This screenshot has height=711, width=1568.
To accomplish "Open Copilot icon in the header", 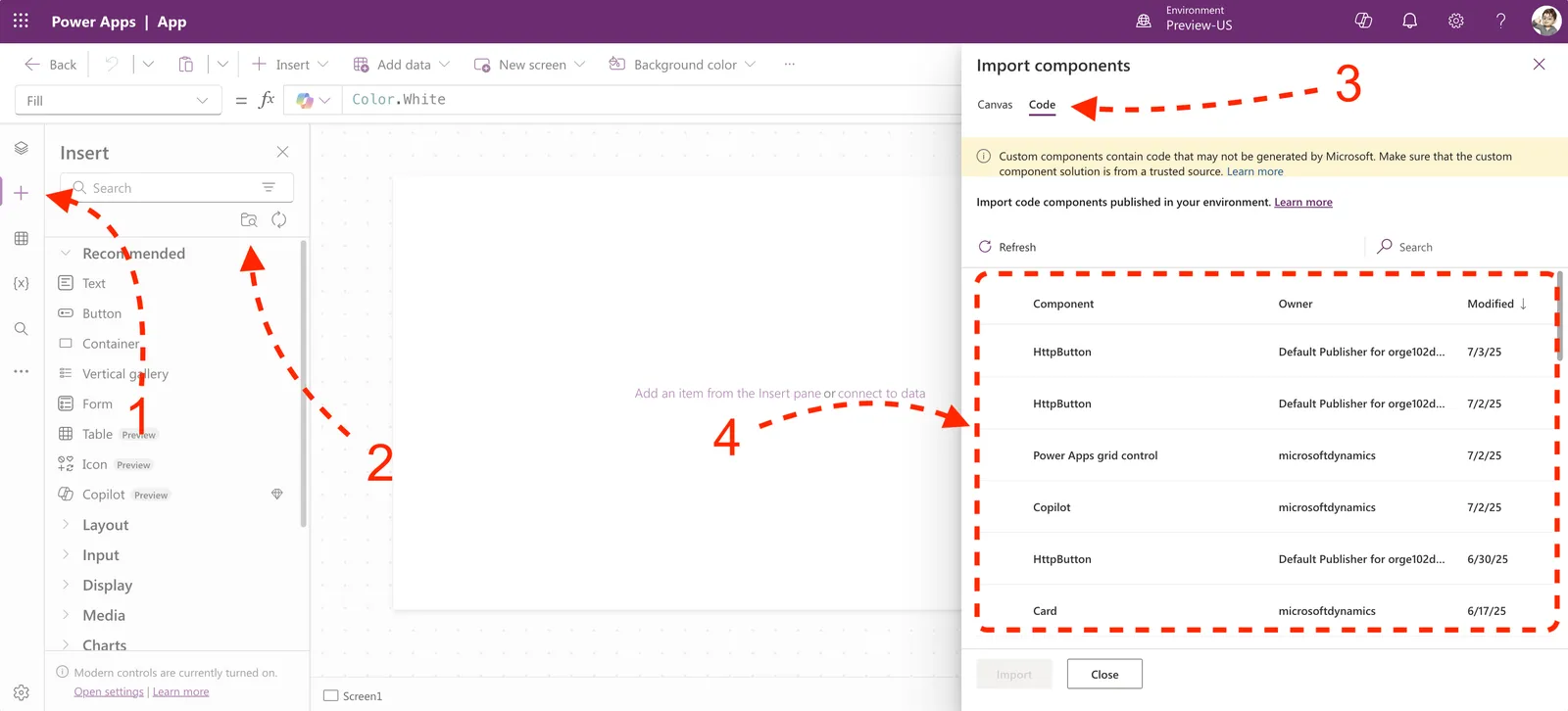I will (x=1363, y=21).
